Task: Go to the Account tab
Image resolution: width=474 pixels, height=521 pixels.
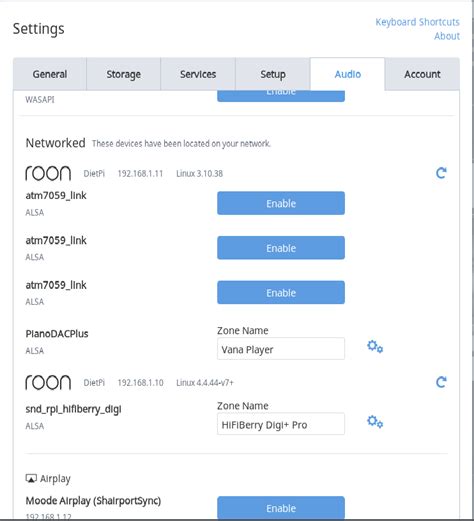Action: pos(422,74)
